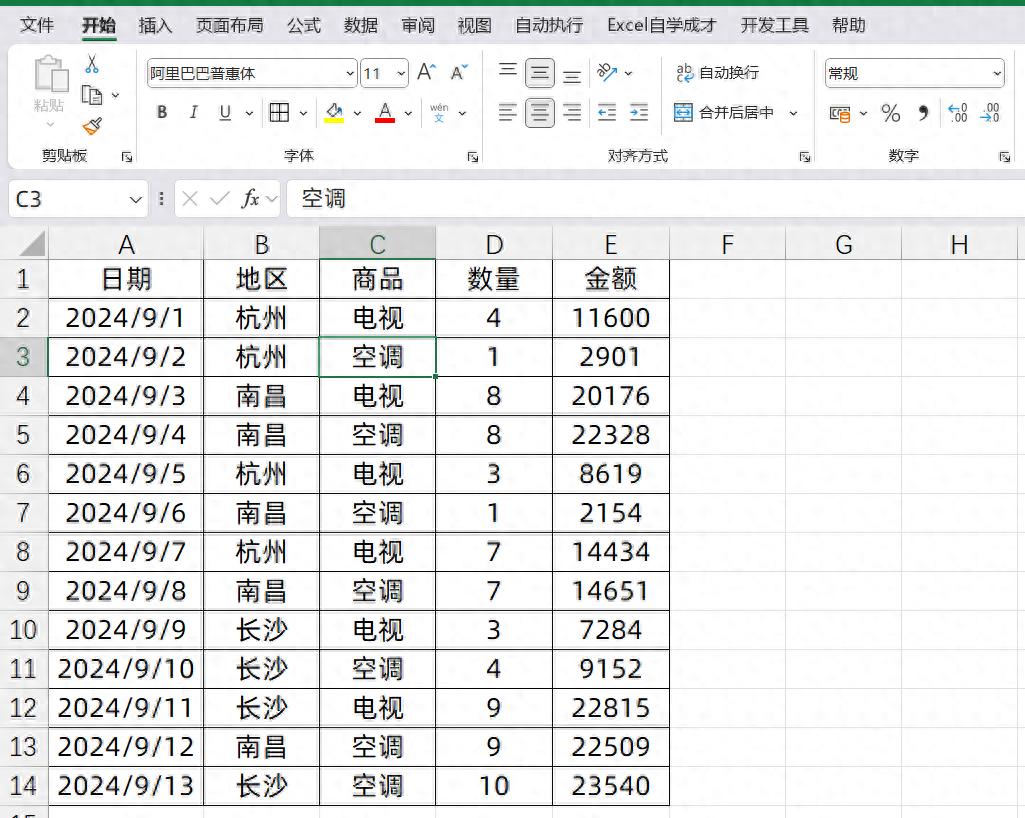Switch to the 开发工具 tab

coord(775,26)
